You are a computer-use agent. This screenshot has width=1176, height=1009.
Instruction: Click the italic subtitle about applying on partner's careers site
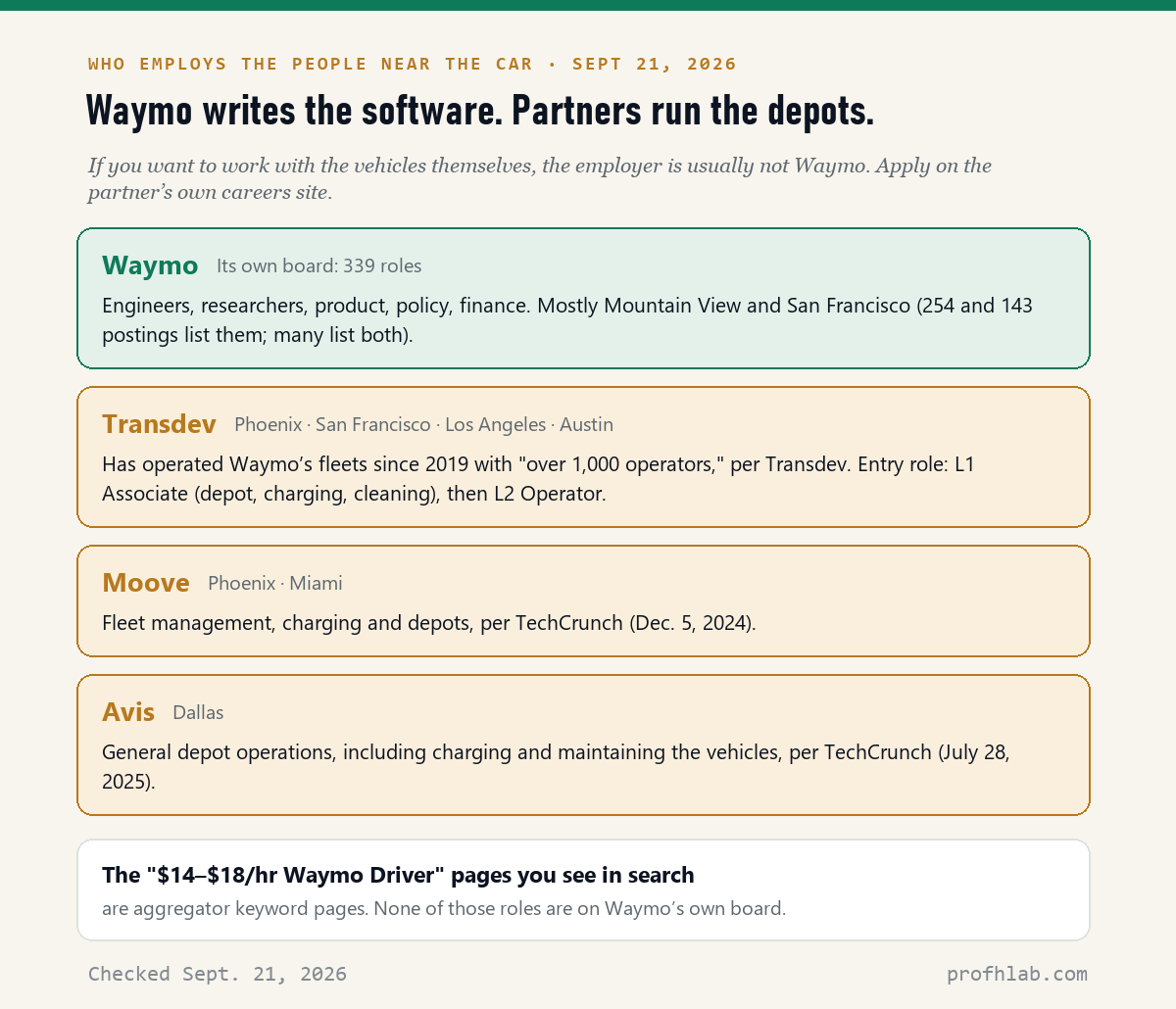pos(540,178)
